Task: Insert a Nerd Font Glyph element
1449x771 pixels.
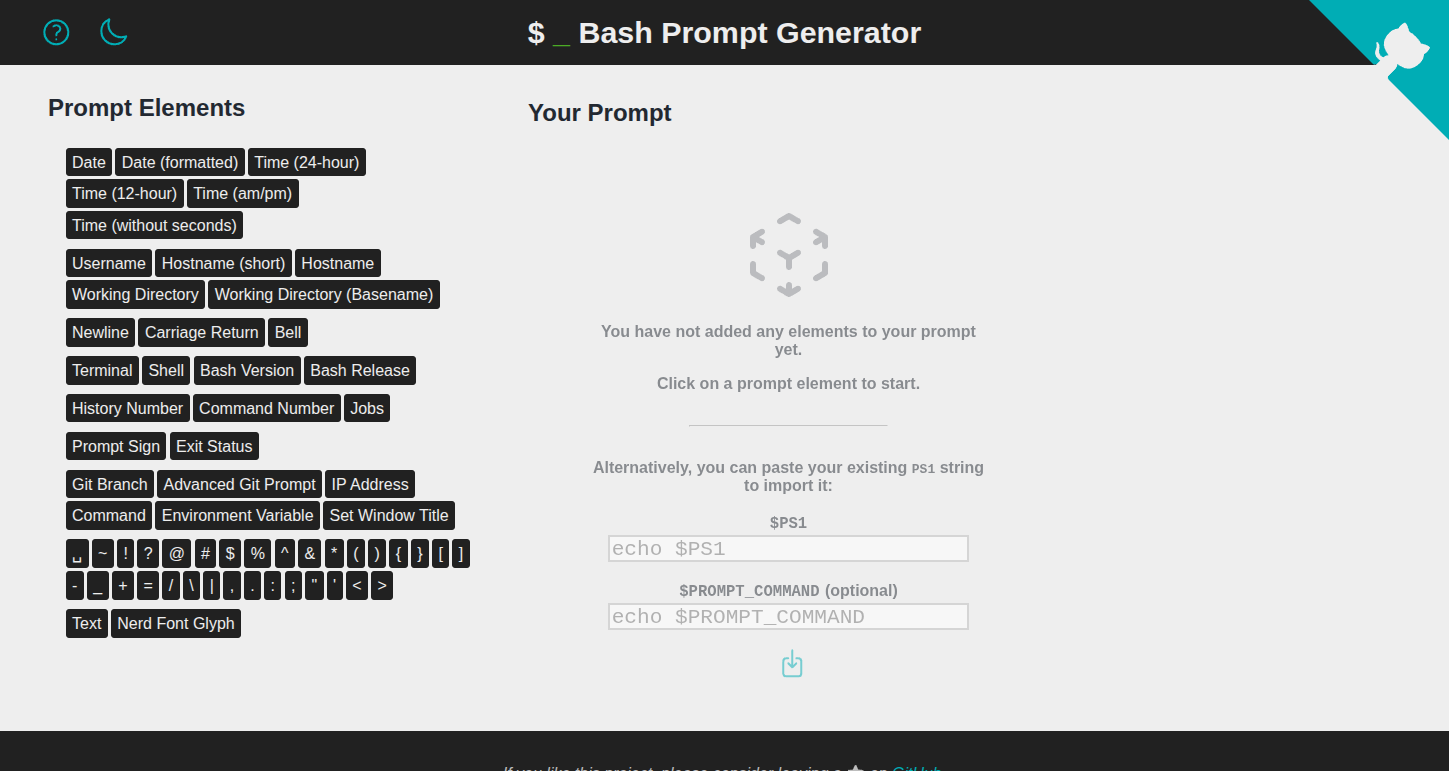Action: pos(176,624)
